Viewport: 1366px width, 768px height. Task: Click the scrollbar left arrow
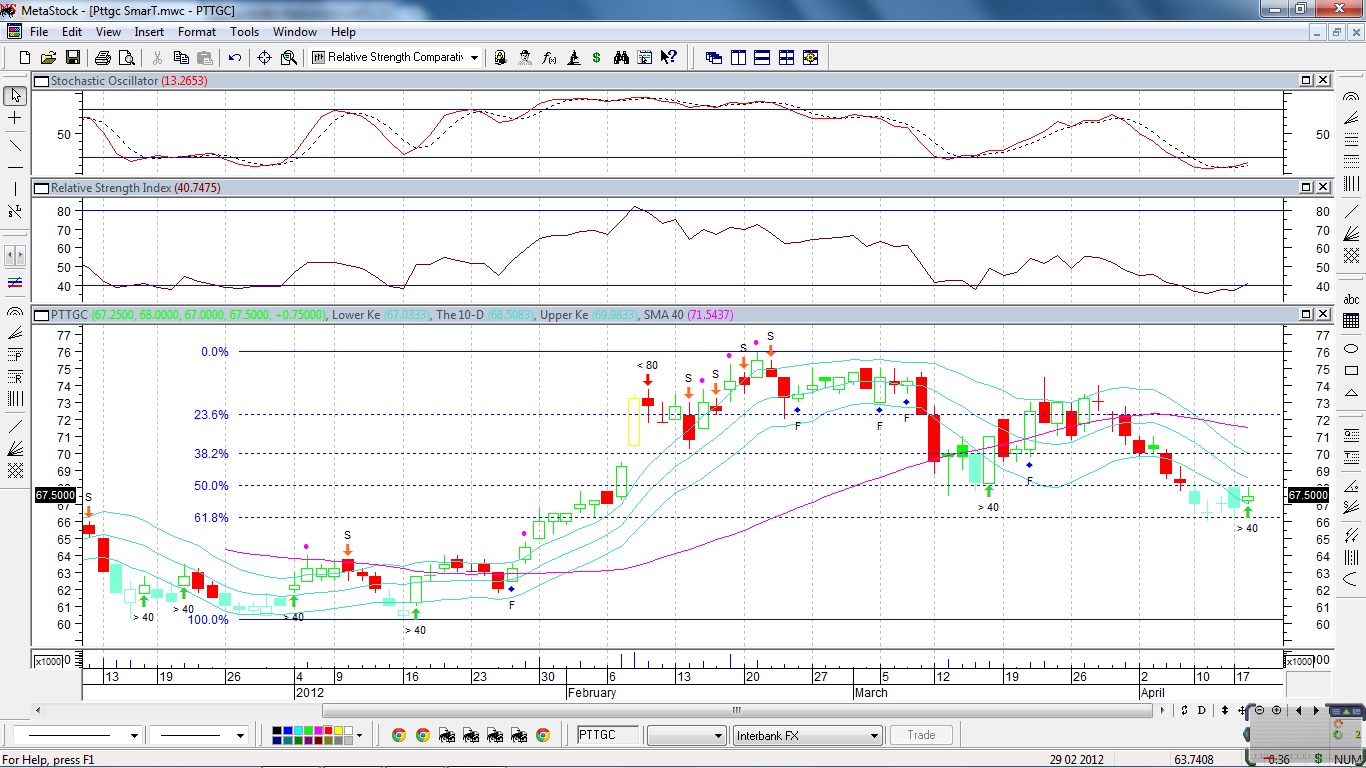coord(40,711)
